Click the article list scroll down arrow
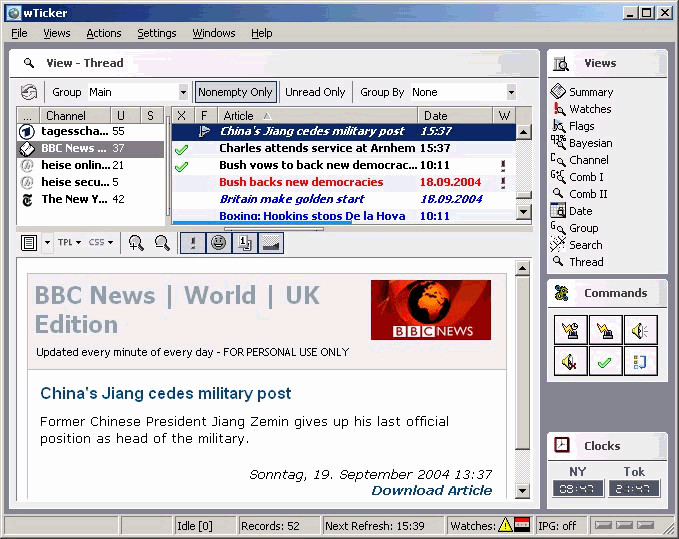 pyautogui.click(x=524, y=212)
